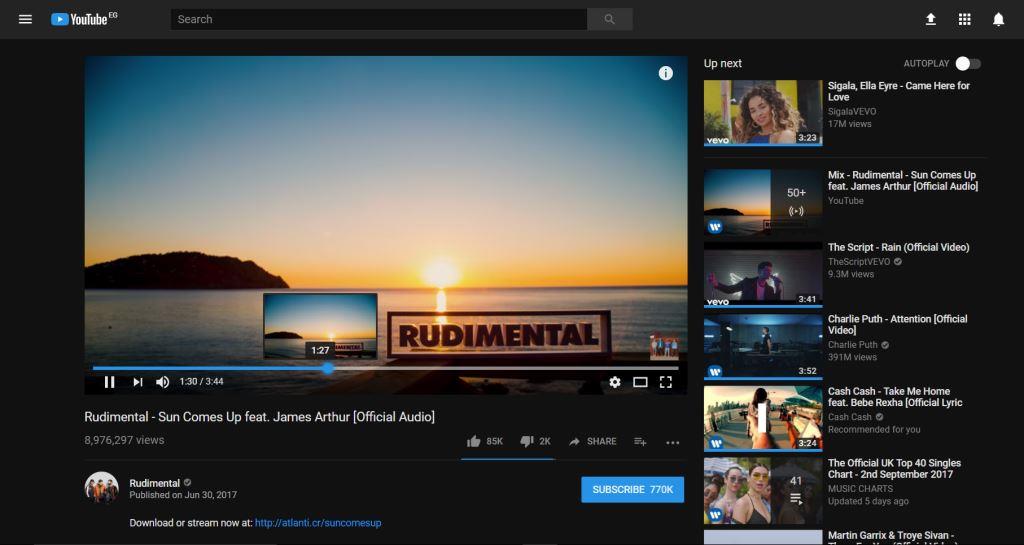The image size is (1024, 545).
Task: Open the Rudimental channel avatar
Action: click(x=101, y=488)
